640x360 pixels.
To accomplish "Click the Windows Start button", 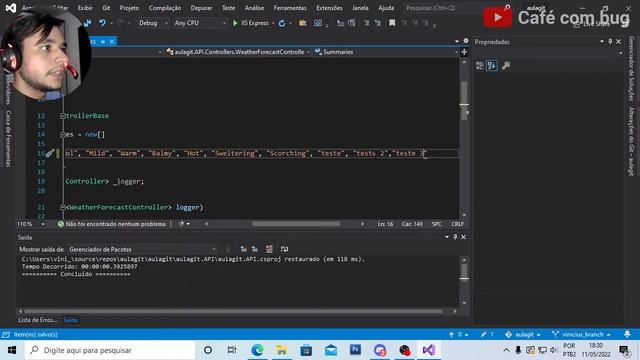I will (x=12, y=350).
